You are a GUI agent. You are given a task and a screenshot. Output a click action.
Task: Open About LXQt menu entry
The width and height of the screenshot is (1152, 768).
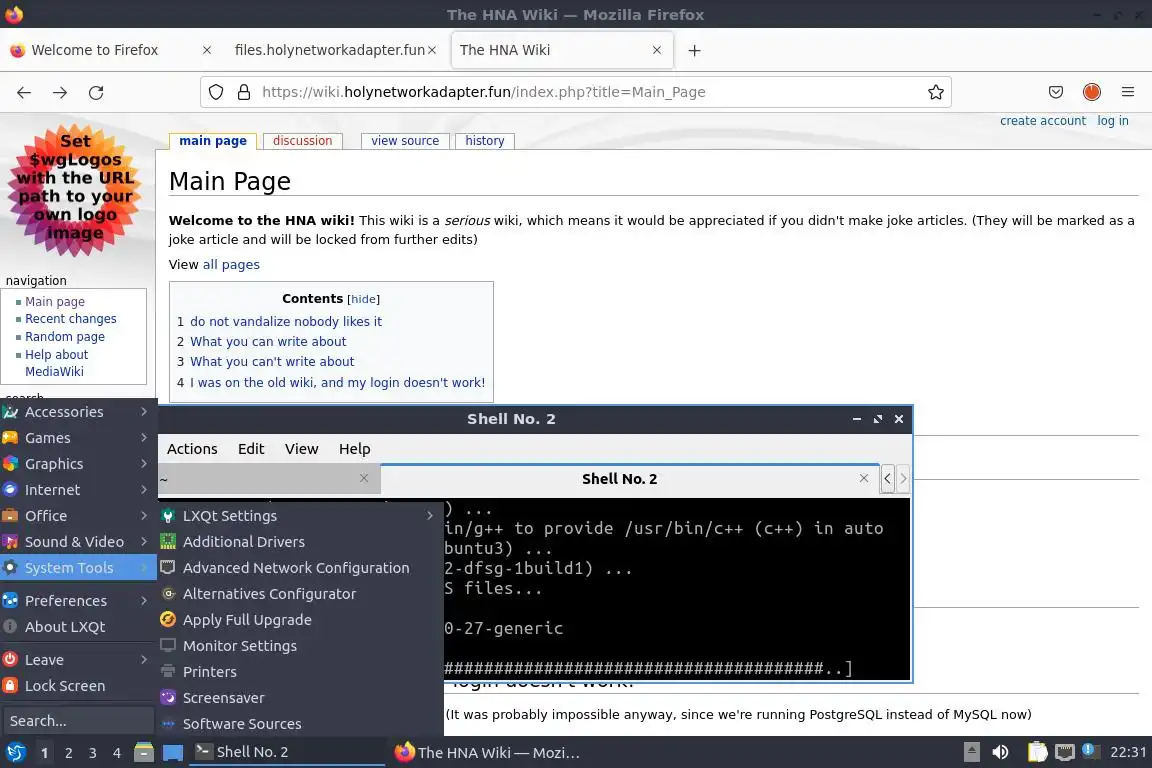[79, 627]
